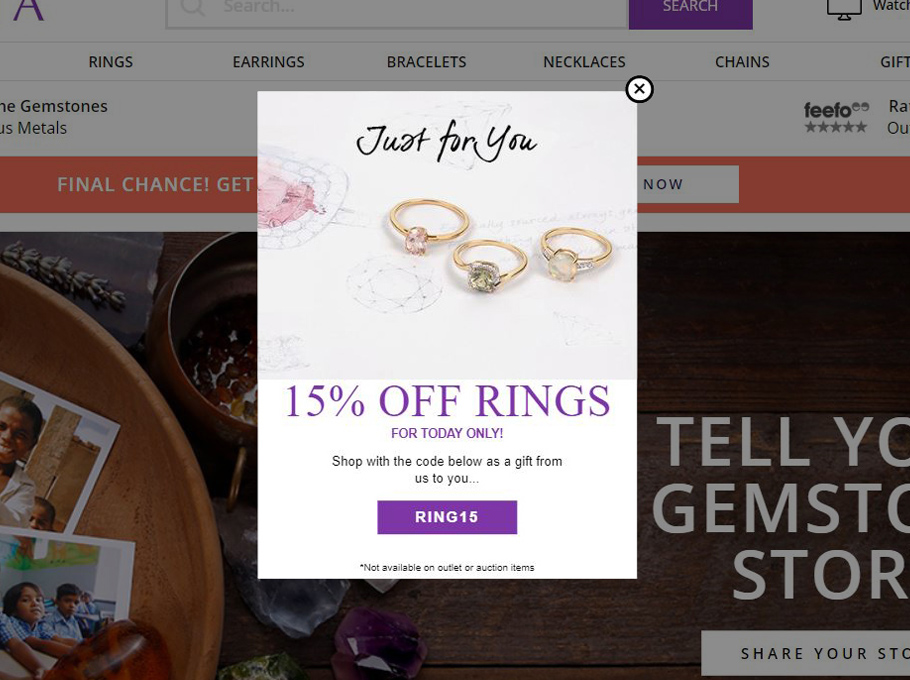Click the feefo star ratings badge

coord(836,117)
